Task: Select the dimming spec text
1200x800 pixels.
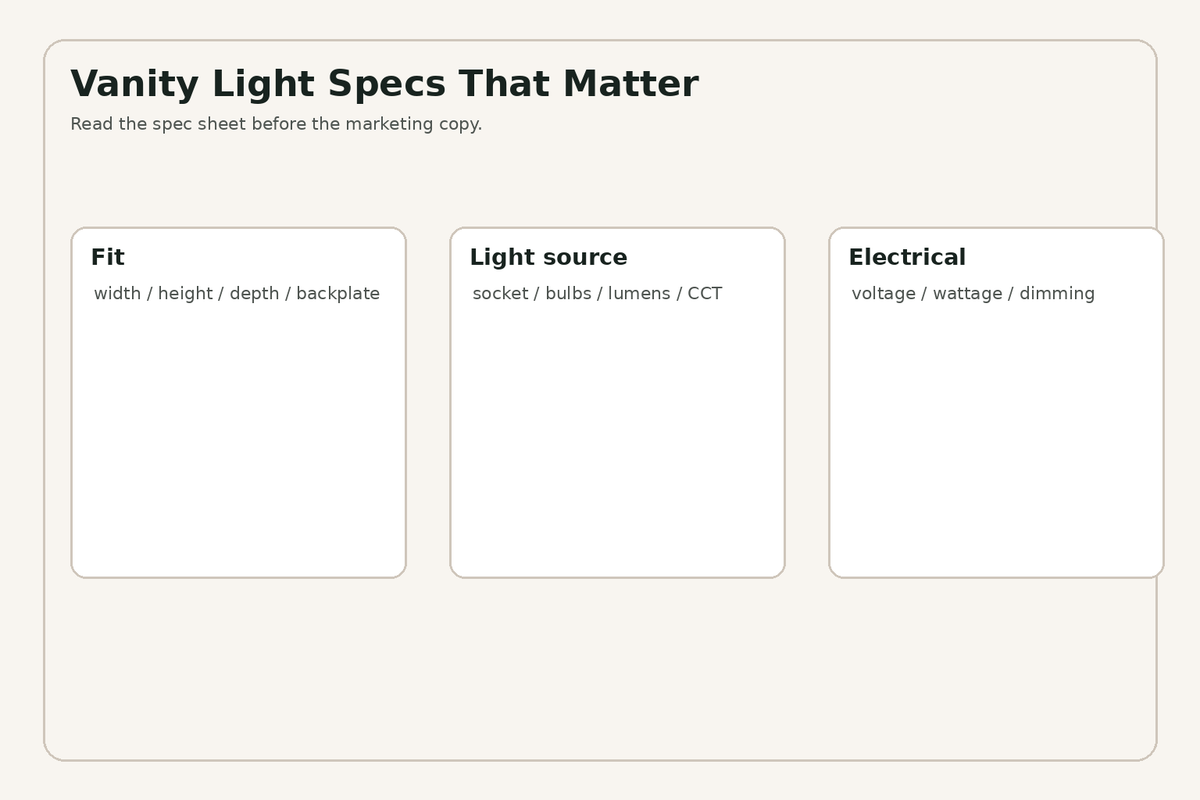Action: pyautogui.click(x=1057, y=294)
